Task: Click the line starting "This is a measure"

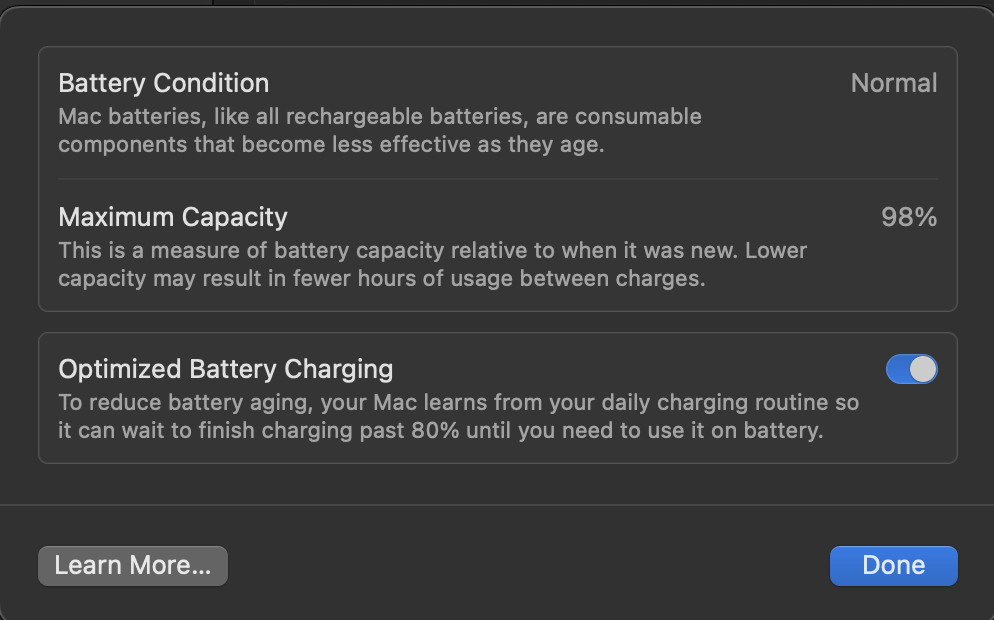Action: (432, 250)
